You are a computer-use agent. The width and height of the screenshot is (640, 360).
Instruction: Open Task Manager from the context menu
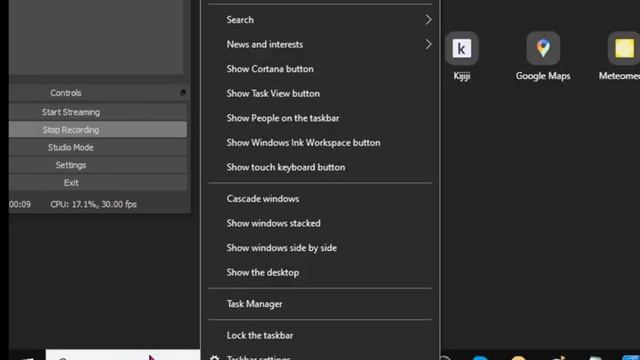(320, 304)
